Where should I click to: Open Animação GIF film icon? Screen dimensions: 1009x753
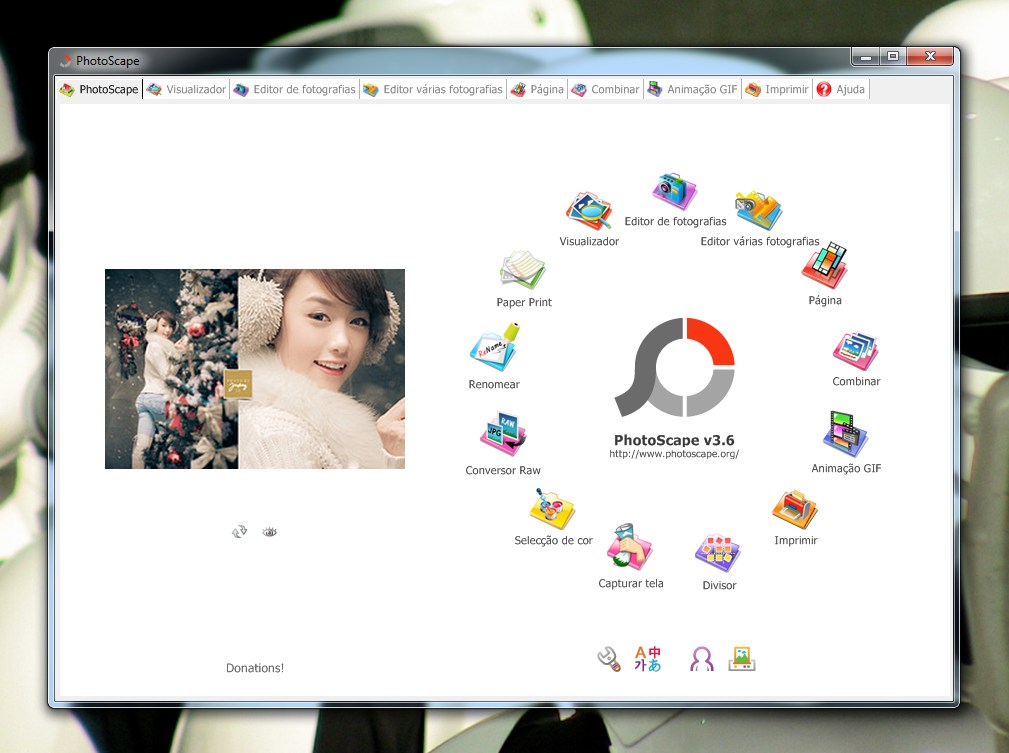(846, 434)
